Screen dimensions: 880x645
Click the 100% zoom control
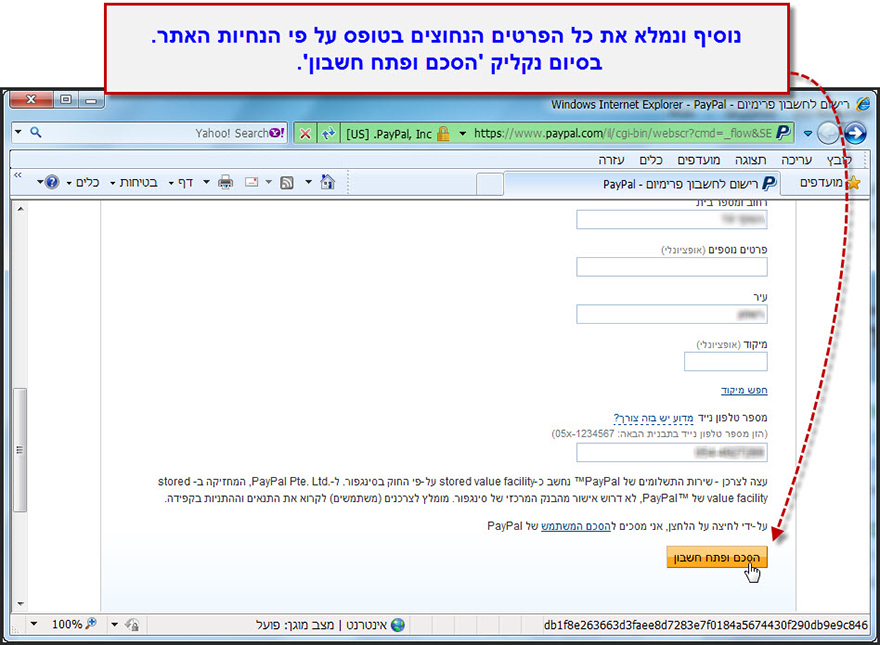pyautogui.click(x=68, y=624)
